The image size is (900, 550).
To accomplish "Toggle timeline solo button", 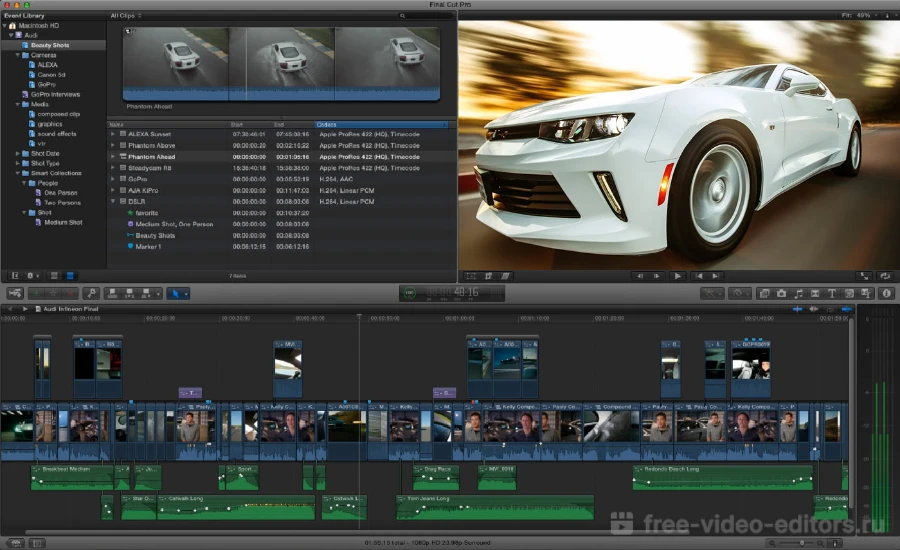I will point(830,309).
